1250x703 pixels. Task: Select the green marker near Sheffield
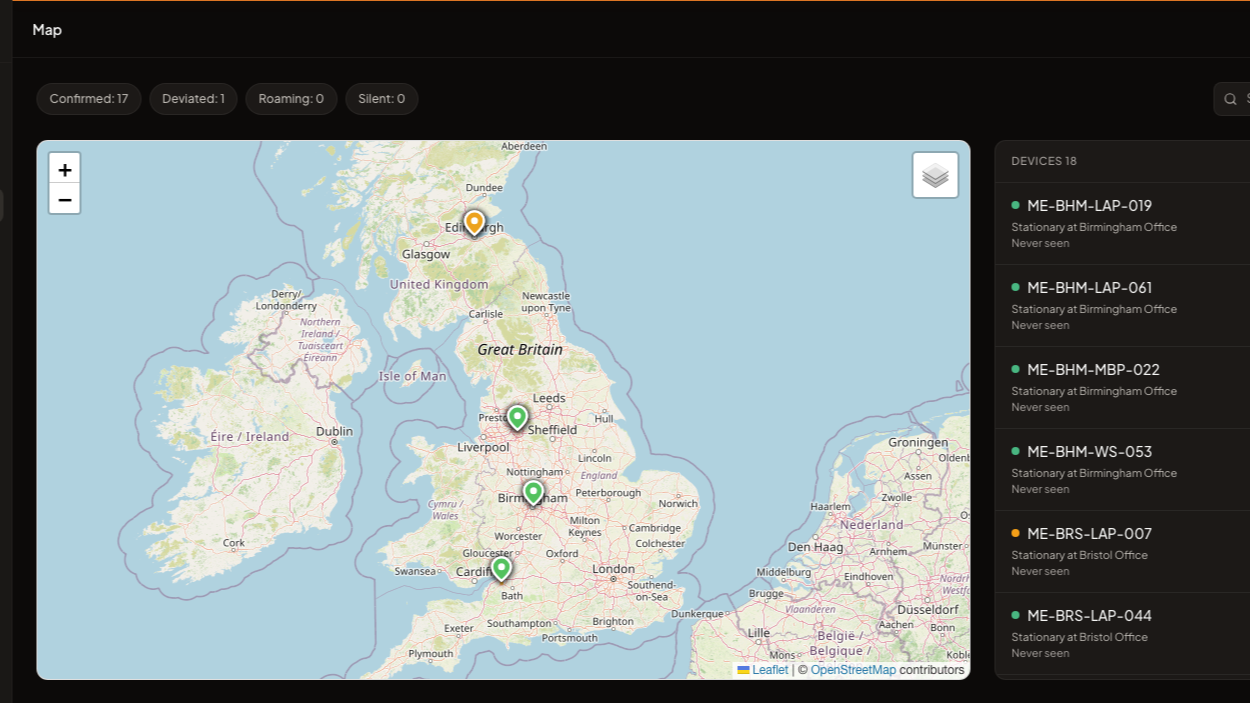coord(517,417)
